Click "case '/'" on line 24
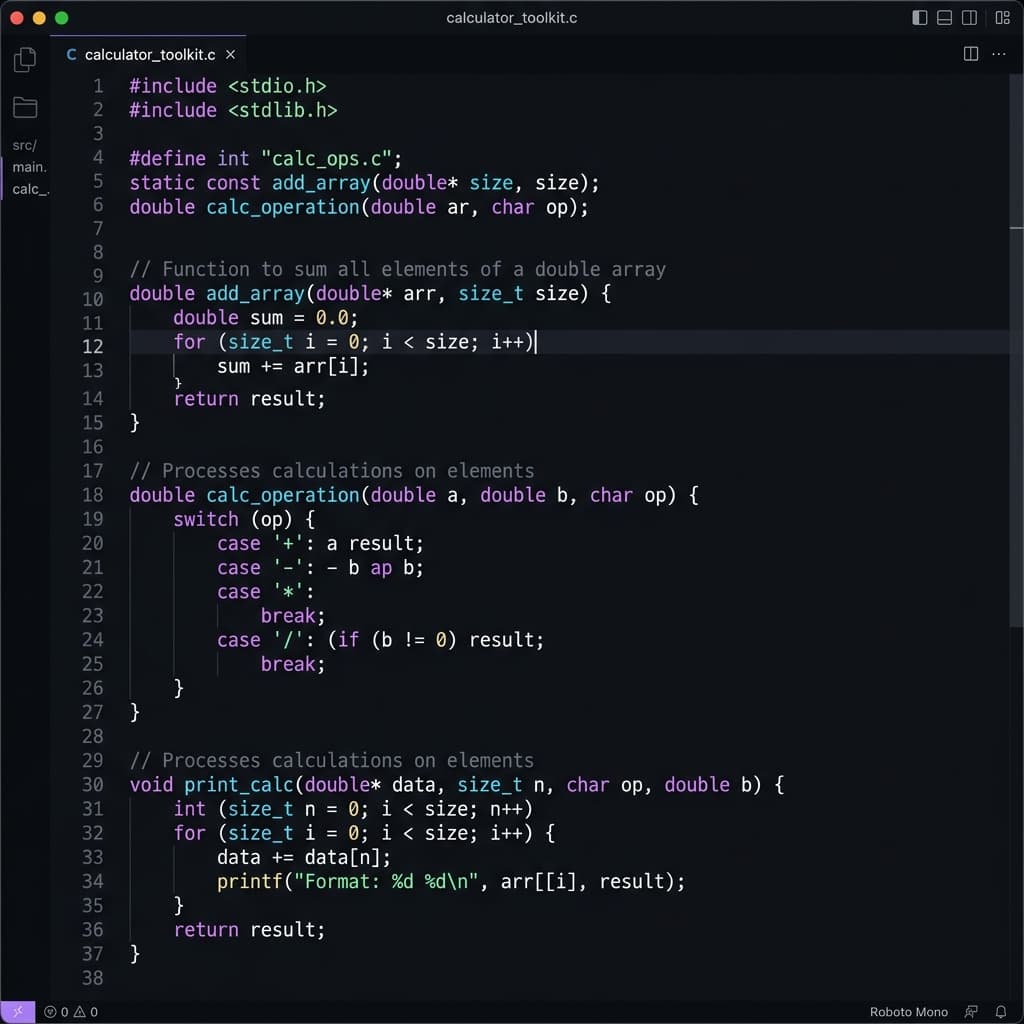 point(261,640)
